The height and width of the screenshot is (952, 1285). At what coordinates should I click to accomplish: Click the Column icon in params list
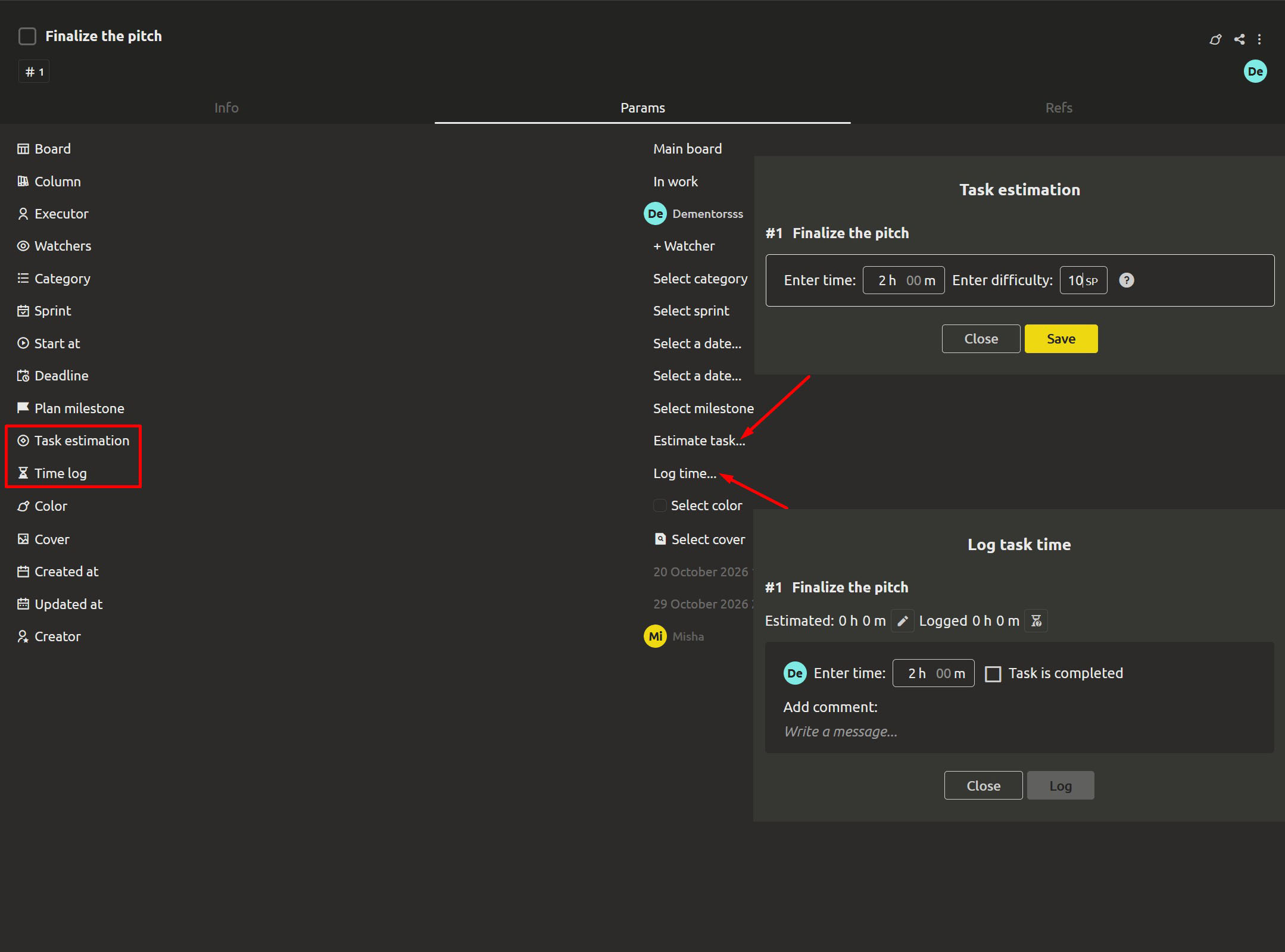click(x=23, y=181)
